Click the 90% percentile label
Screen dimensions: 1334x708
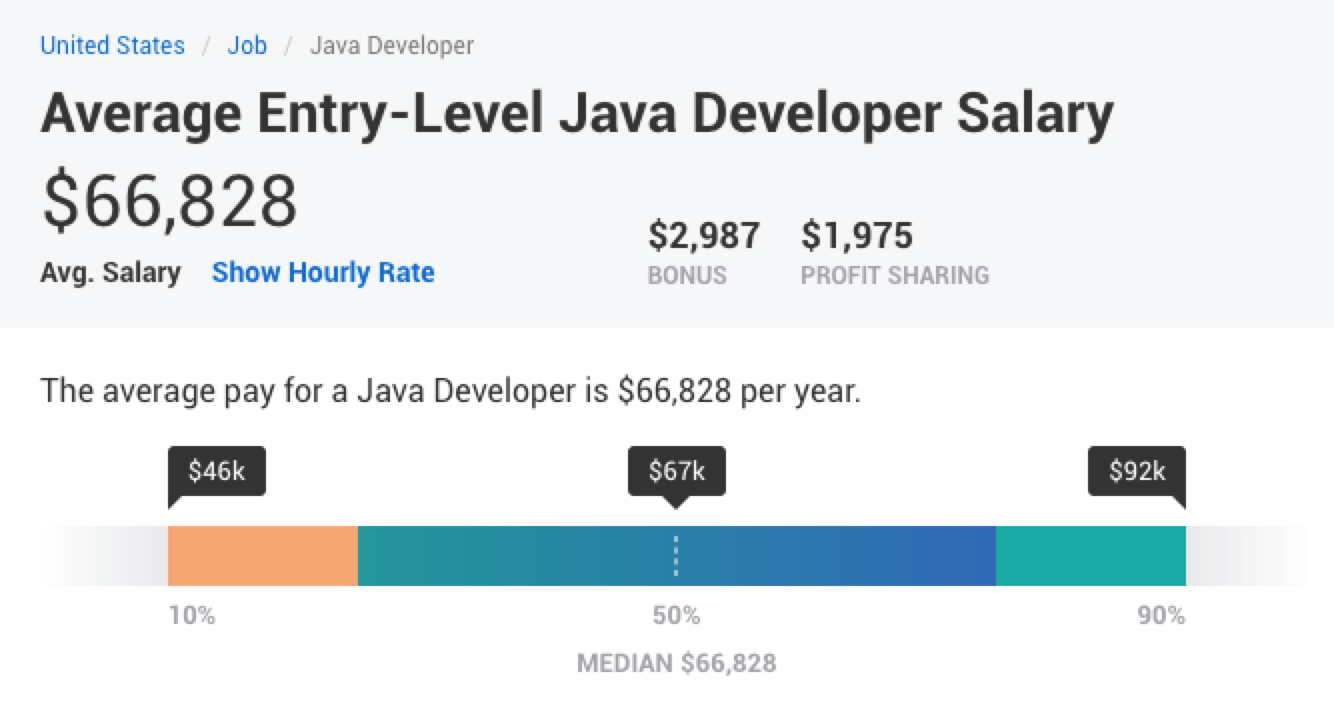(x=1161, y=616)
